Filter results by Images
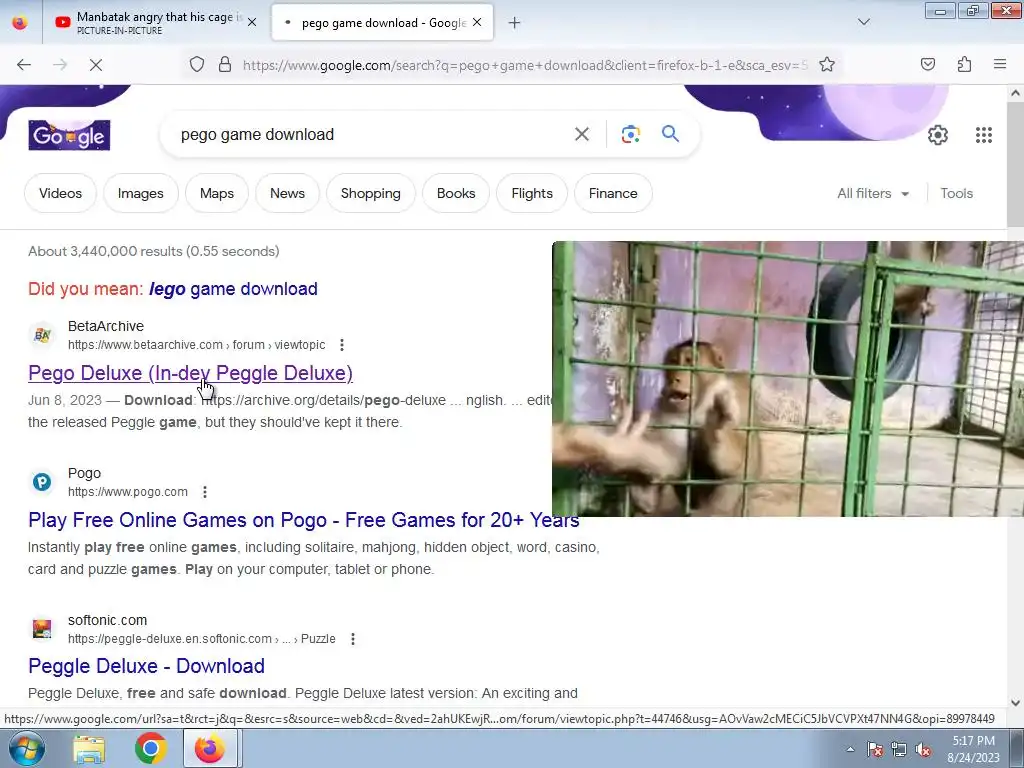The height and width of the screenshot is (768, 1024). click(140, 193)
